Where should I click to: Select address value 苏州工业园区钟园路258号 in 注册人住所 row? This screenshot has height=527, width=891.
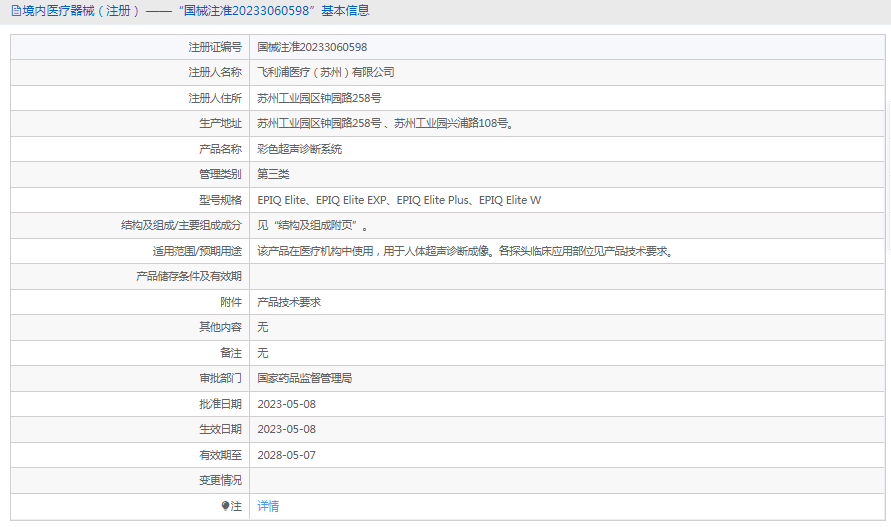click(319, 98)
